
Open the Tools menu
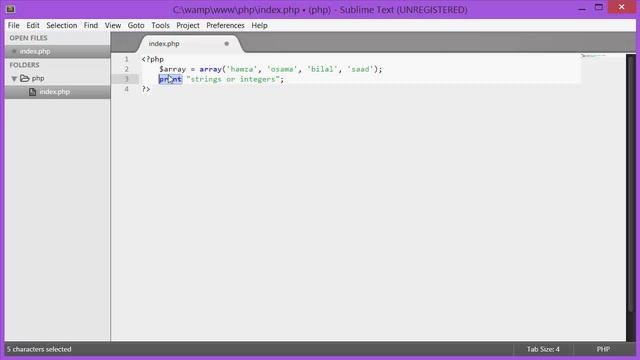160,25
